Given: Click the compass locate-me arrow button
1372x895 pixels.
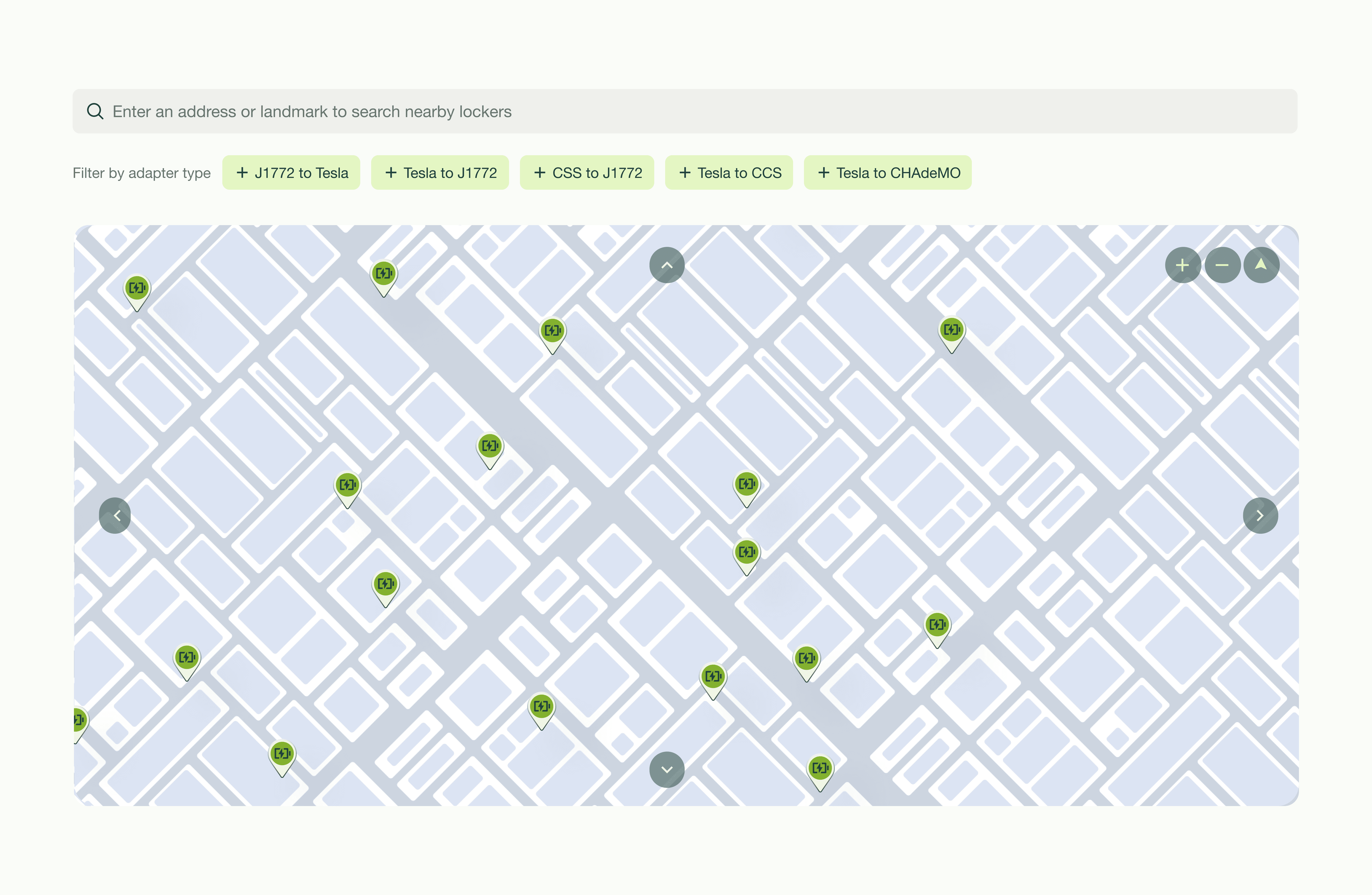Looking at the screenshot, I should point(1261,265).
